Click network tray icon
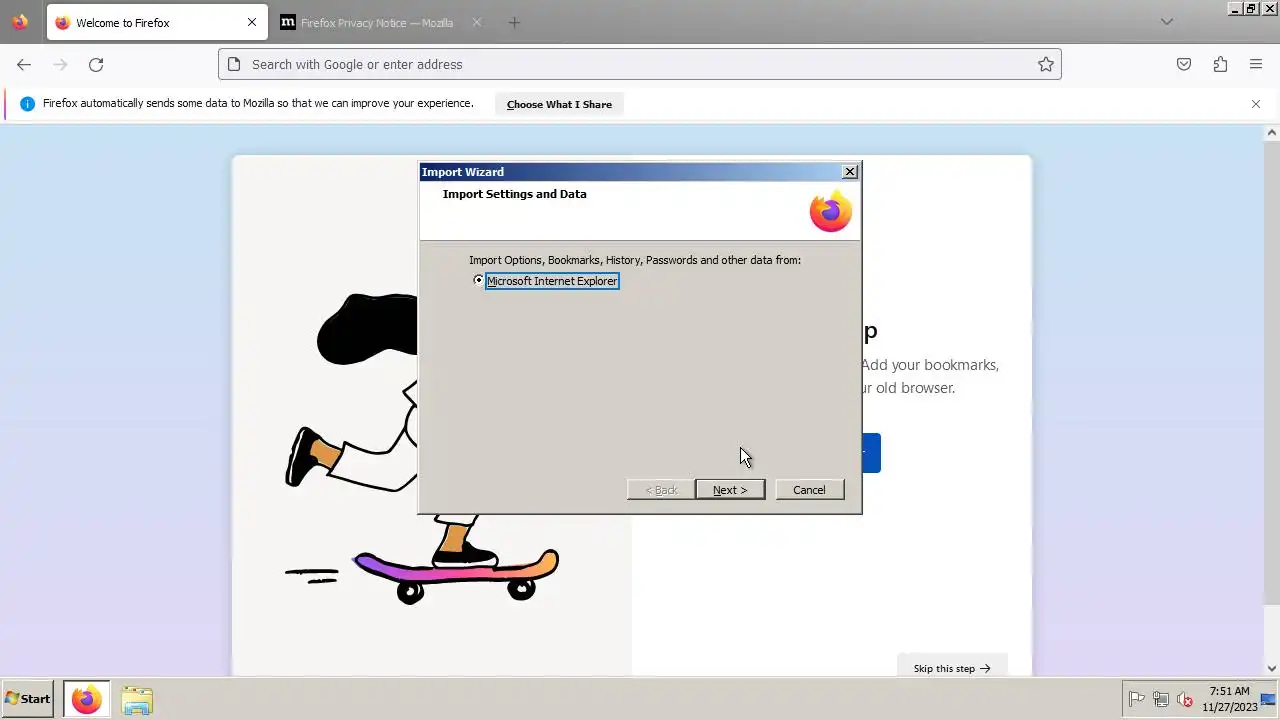 tap(1161, 700)
